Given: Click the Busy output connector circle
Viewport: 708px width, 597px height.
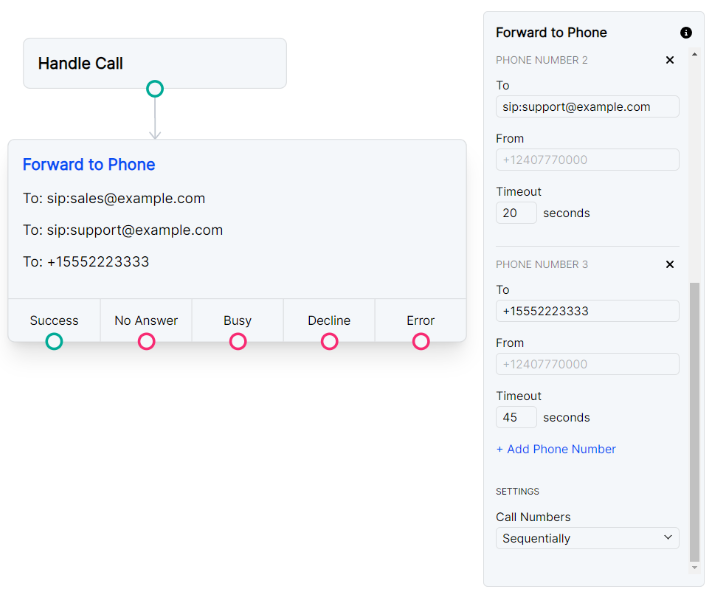Looking at the screenshot, I should (238, 341).
